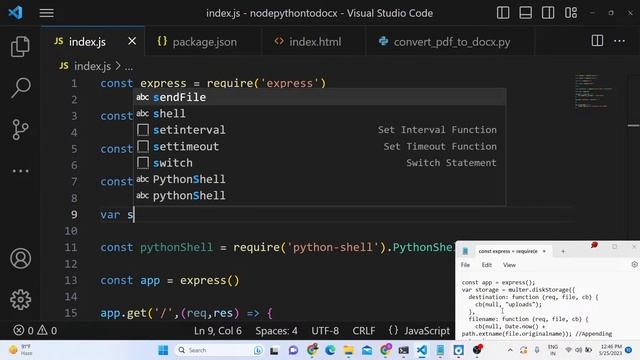
Task: Toggle primary side bar layout icon
Action: pos(503,13)
